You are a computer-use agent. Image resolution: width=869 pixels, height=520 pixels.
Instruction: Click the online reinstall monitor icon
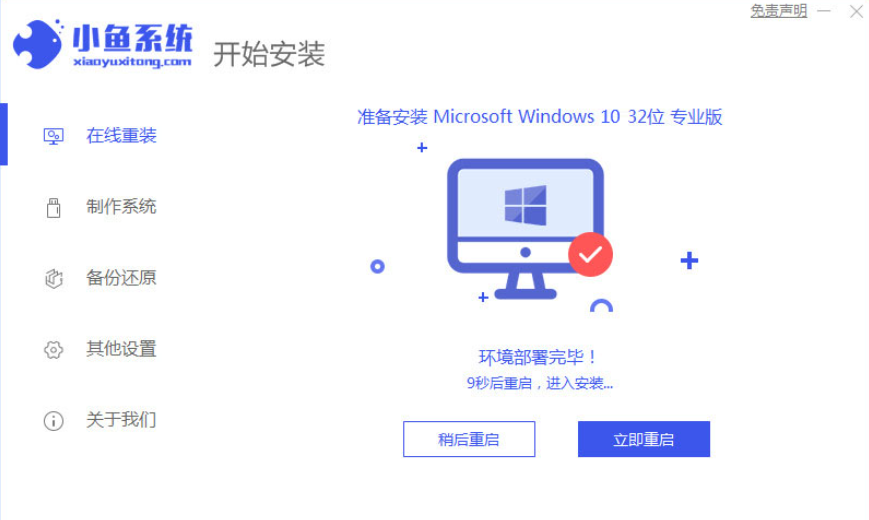[53, 136]
